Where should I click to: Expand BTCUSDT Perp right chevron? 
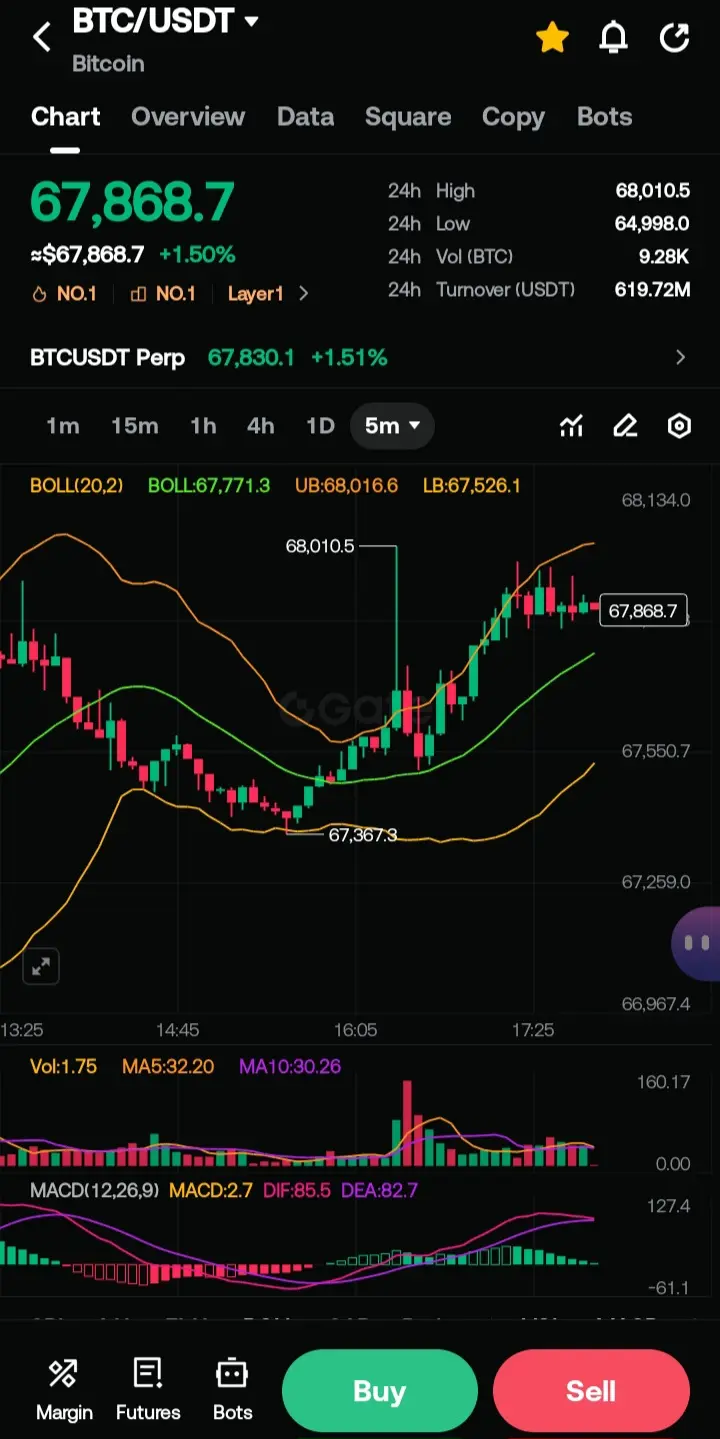pyautogui.click(x=680, y=357)
